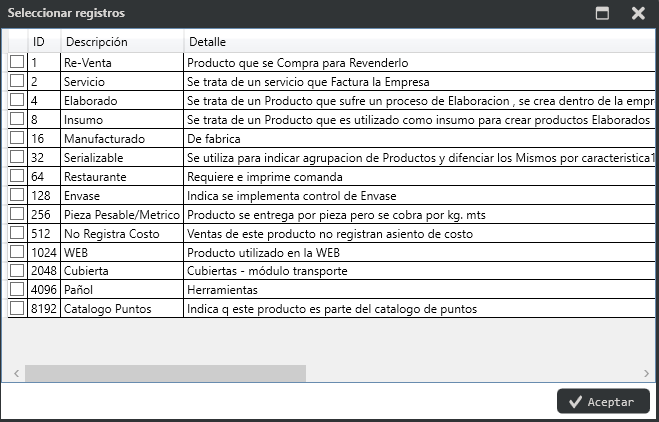Click the Envase description cell
The image size is (659, 422).
click(x=122, y=195)
